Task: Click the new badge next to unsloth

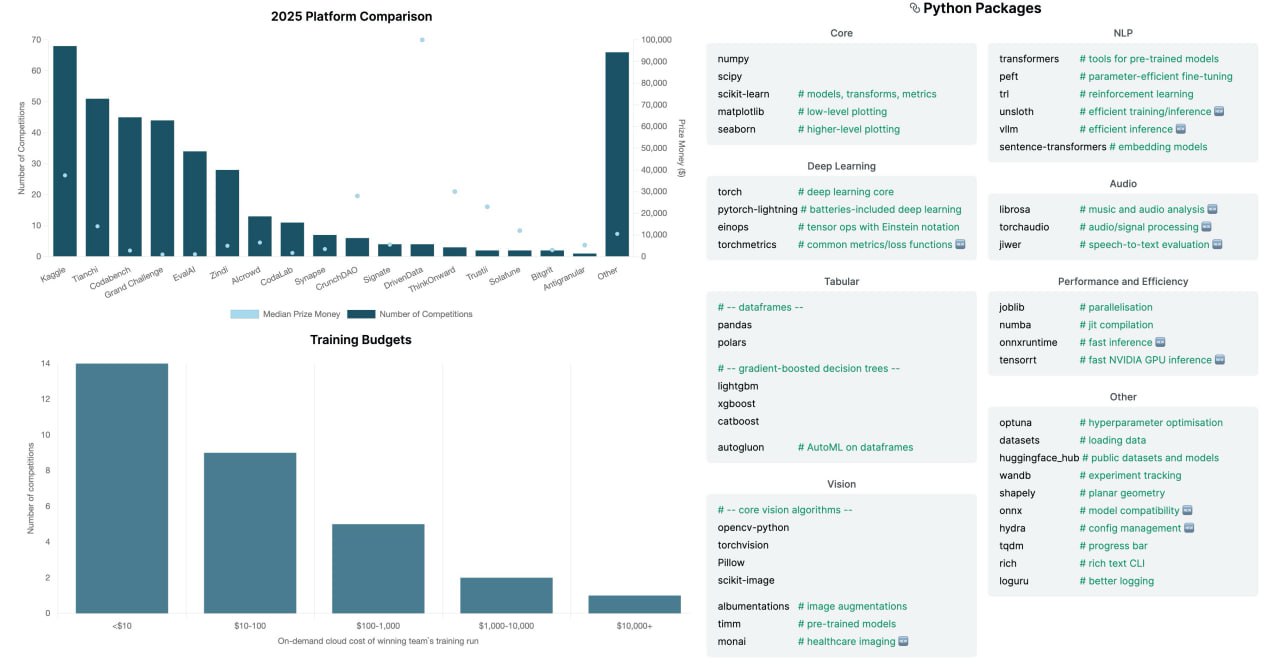Action: click(x=1219, y=112)
